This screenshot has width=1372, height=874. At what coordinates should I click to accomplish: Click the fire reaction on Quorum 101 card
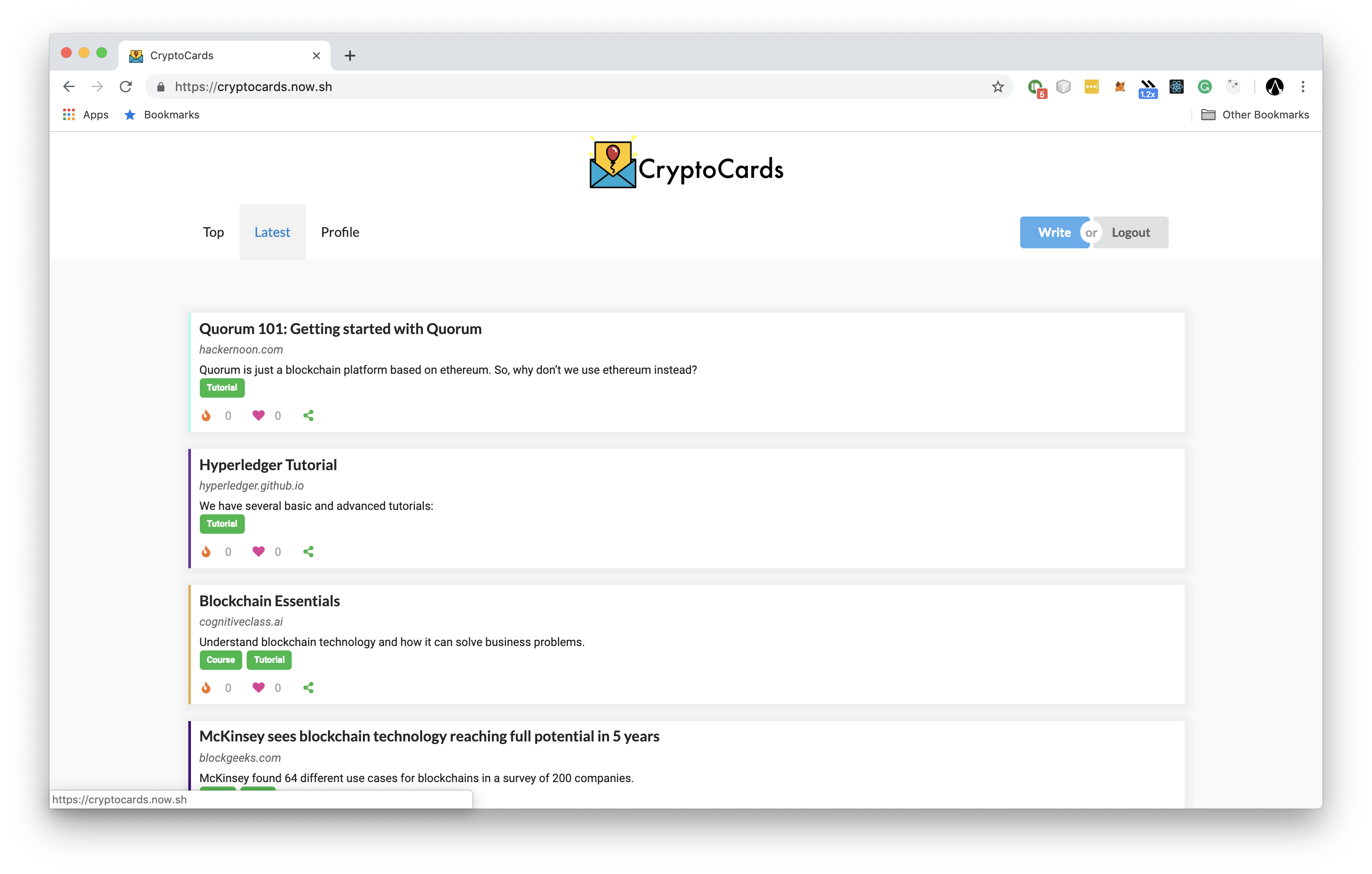(206, 415)
